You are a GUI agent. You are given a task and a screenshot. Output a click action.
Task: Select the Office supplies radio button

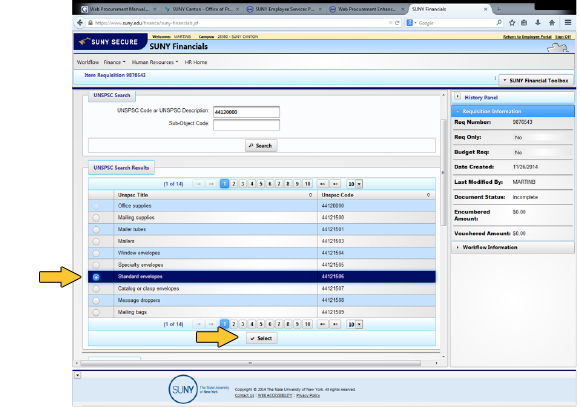click(96, 206)
